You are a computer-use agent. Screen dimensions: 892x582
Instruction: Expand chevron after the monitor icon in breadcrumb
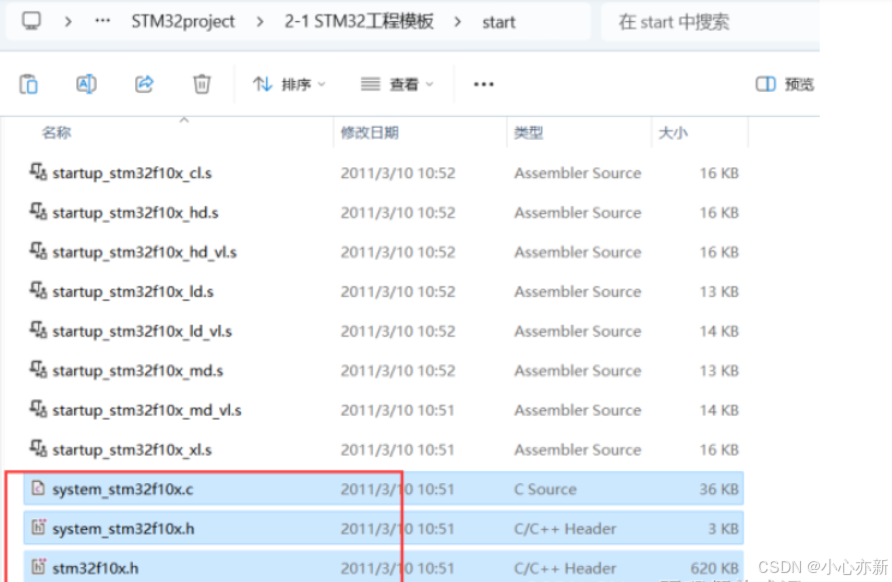coord(68,22)
